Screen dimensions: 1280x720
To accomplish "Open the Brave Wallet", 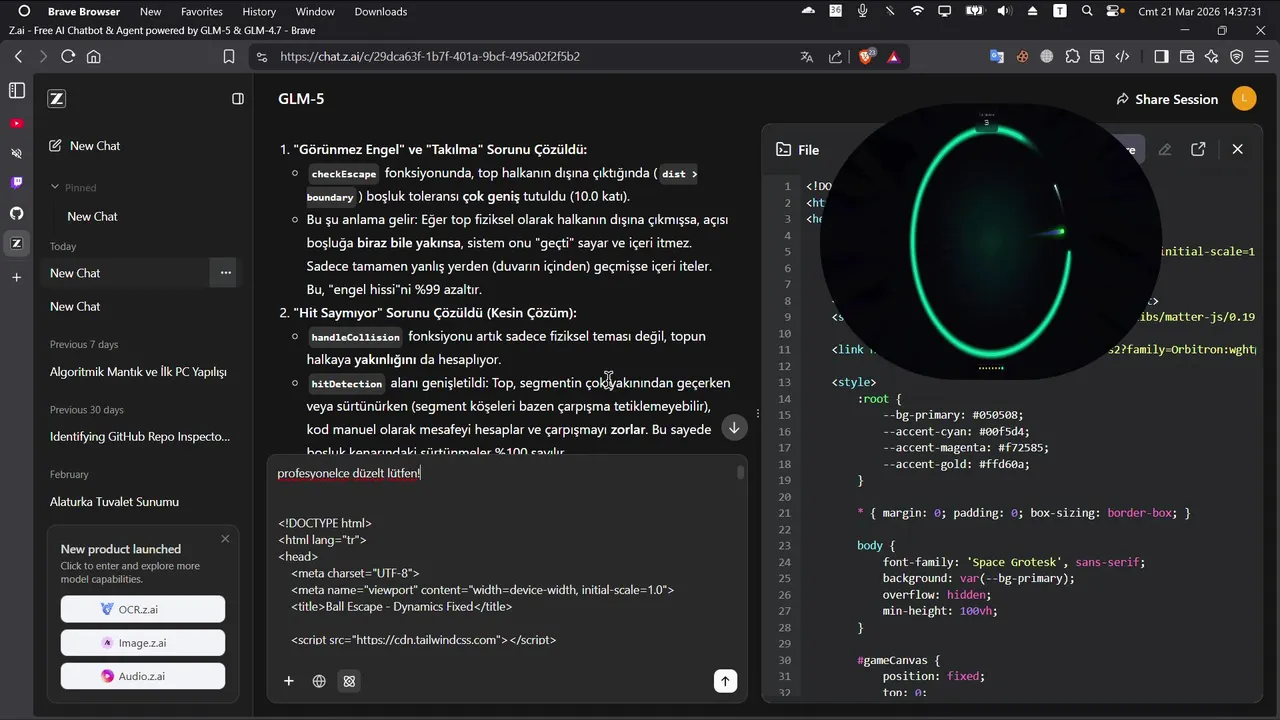I will click(x=1187, y=57).
